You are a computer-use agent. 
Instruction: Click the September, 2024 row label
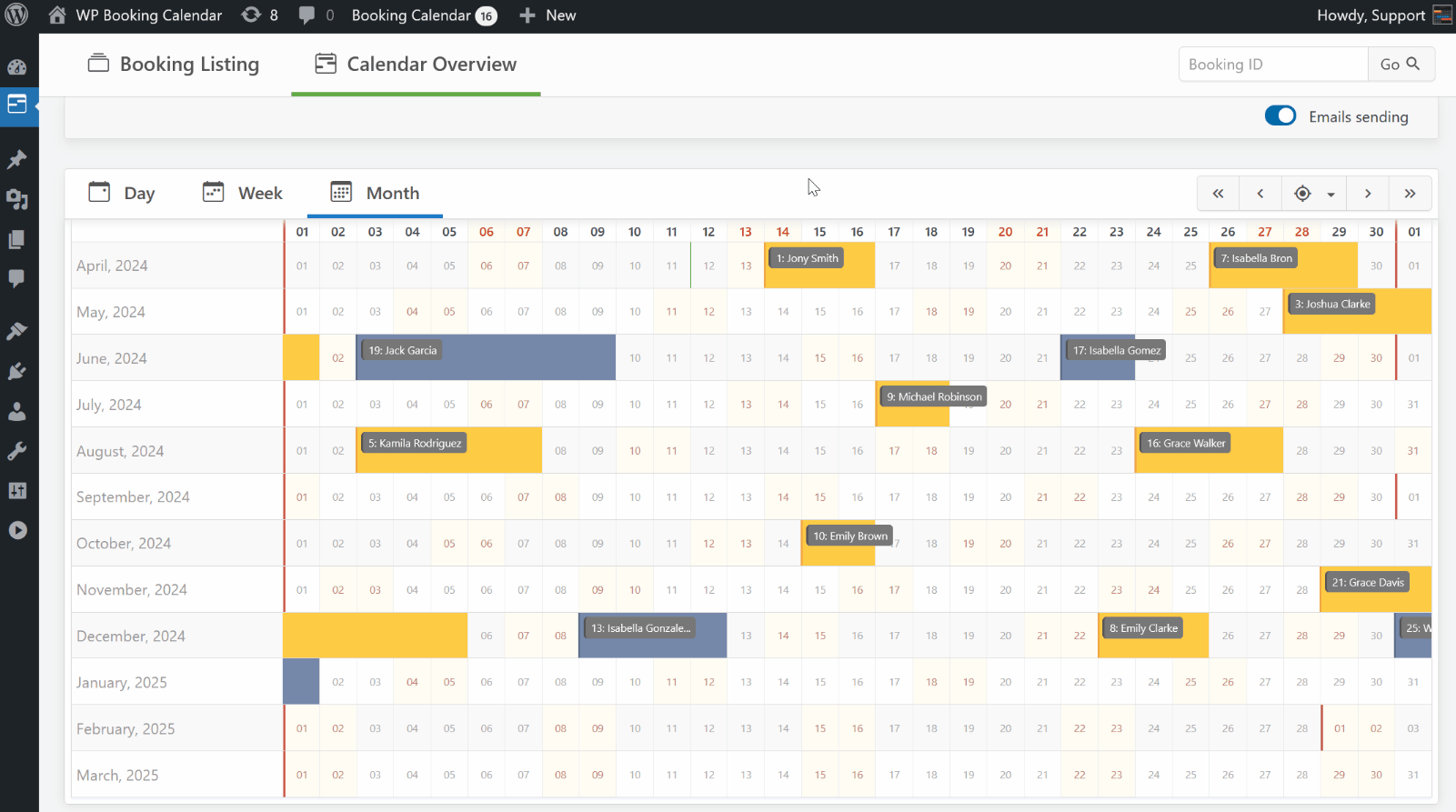[133, 496]
